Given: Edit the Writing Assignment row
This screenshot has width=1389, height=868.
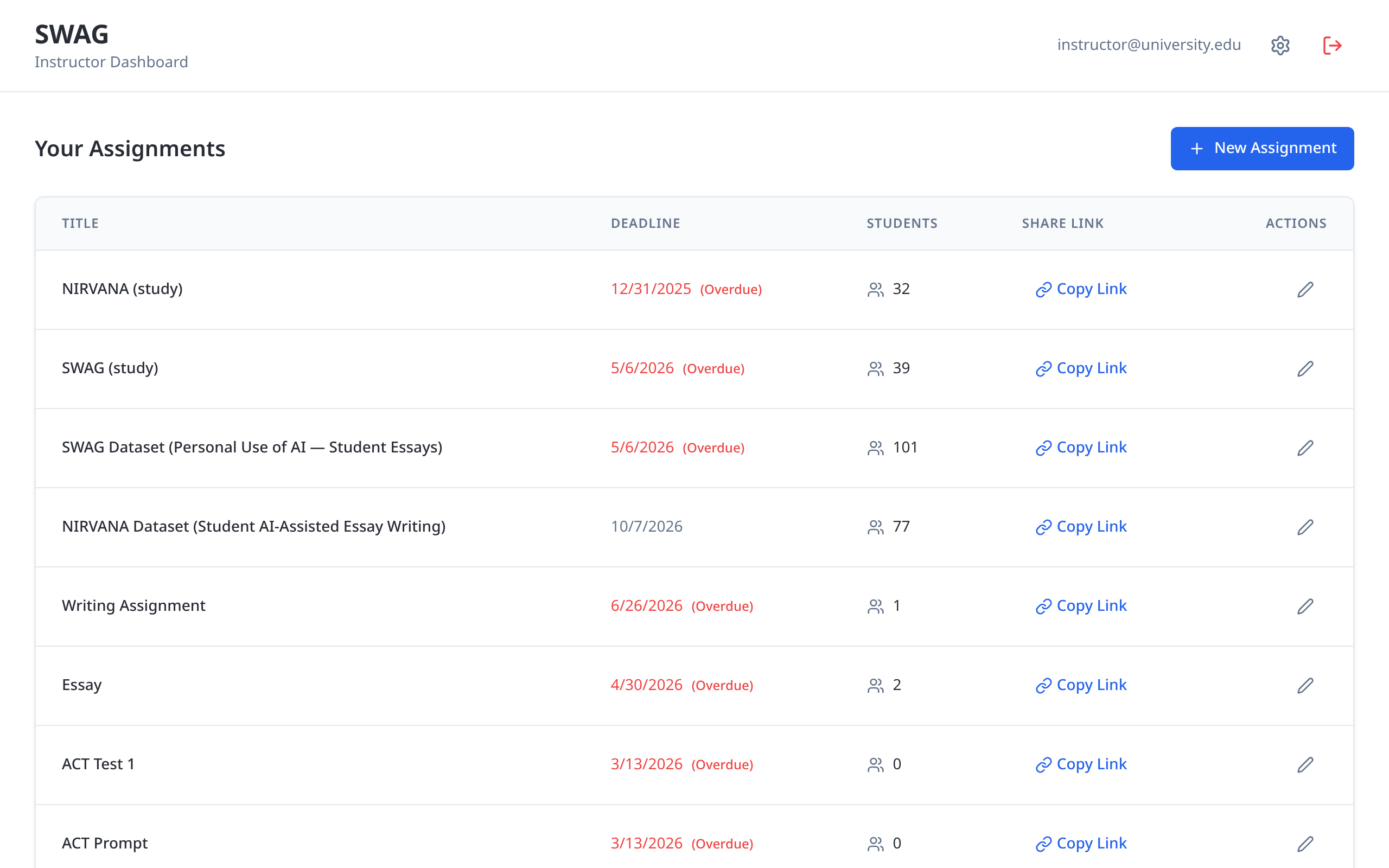Looking at the screenshot, I should coord(1305,606).
